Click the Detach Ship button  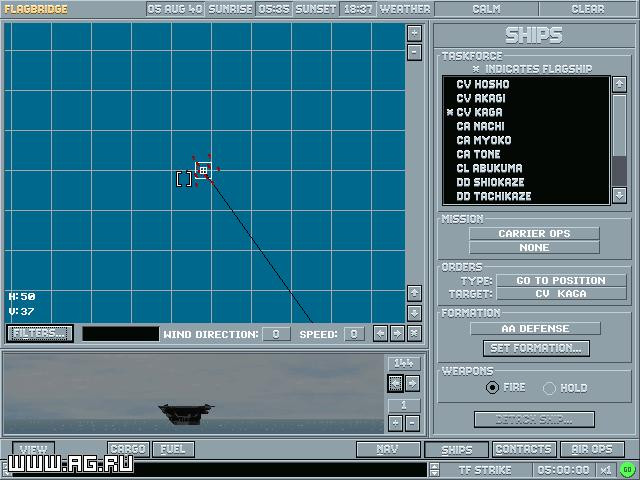pyautogui.click(x=534, y=420)
